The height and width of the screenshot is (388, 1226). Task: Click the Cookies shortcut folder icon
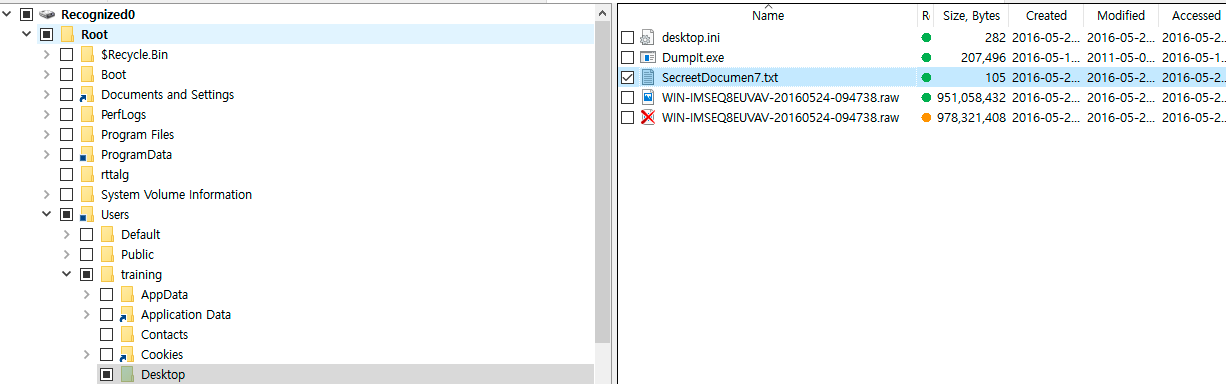point(127,355)
